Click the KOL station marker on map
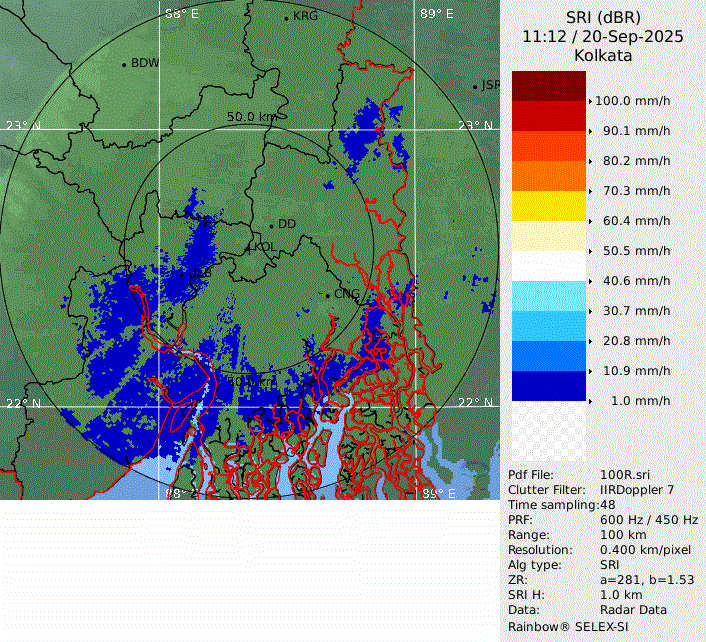Image resolution: width=706 pixels, height=642 pixels. click(250, 246)
